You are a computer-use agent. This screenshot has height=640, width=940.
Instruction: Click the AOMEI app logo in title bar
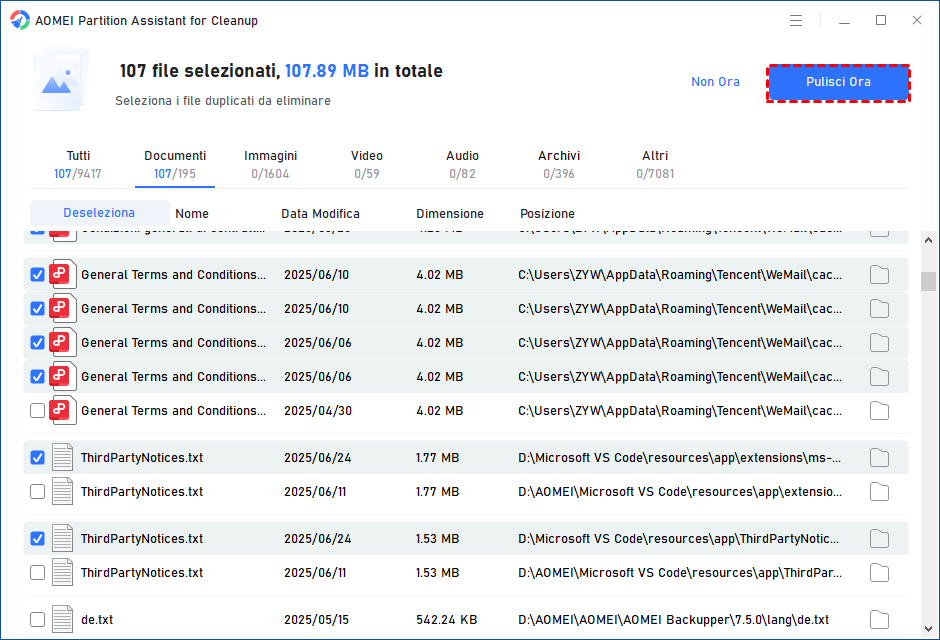pyautogui.click(x=20, y=20)
